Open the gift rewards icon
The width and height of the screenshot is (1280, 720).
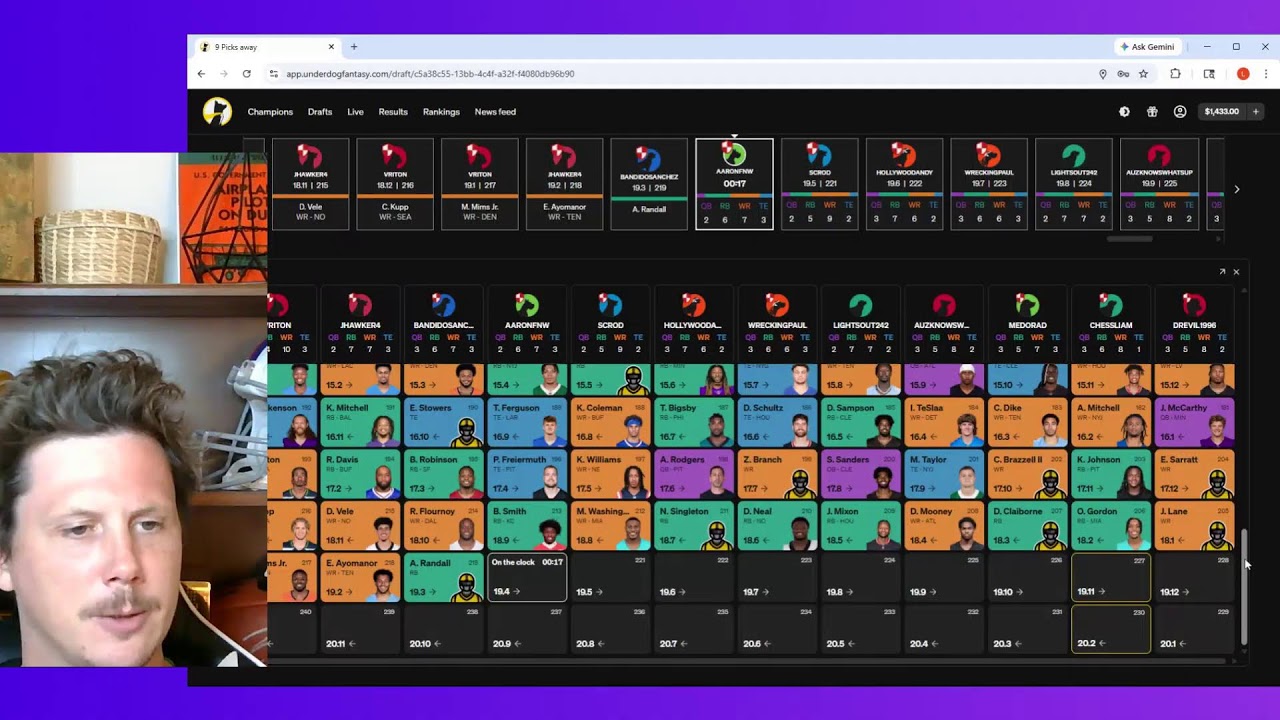tap(1152, 112)
